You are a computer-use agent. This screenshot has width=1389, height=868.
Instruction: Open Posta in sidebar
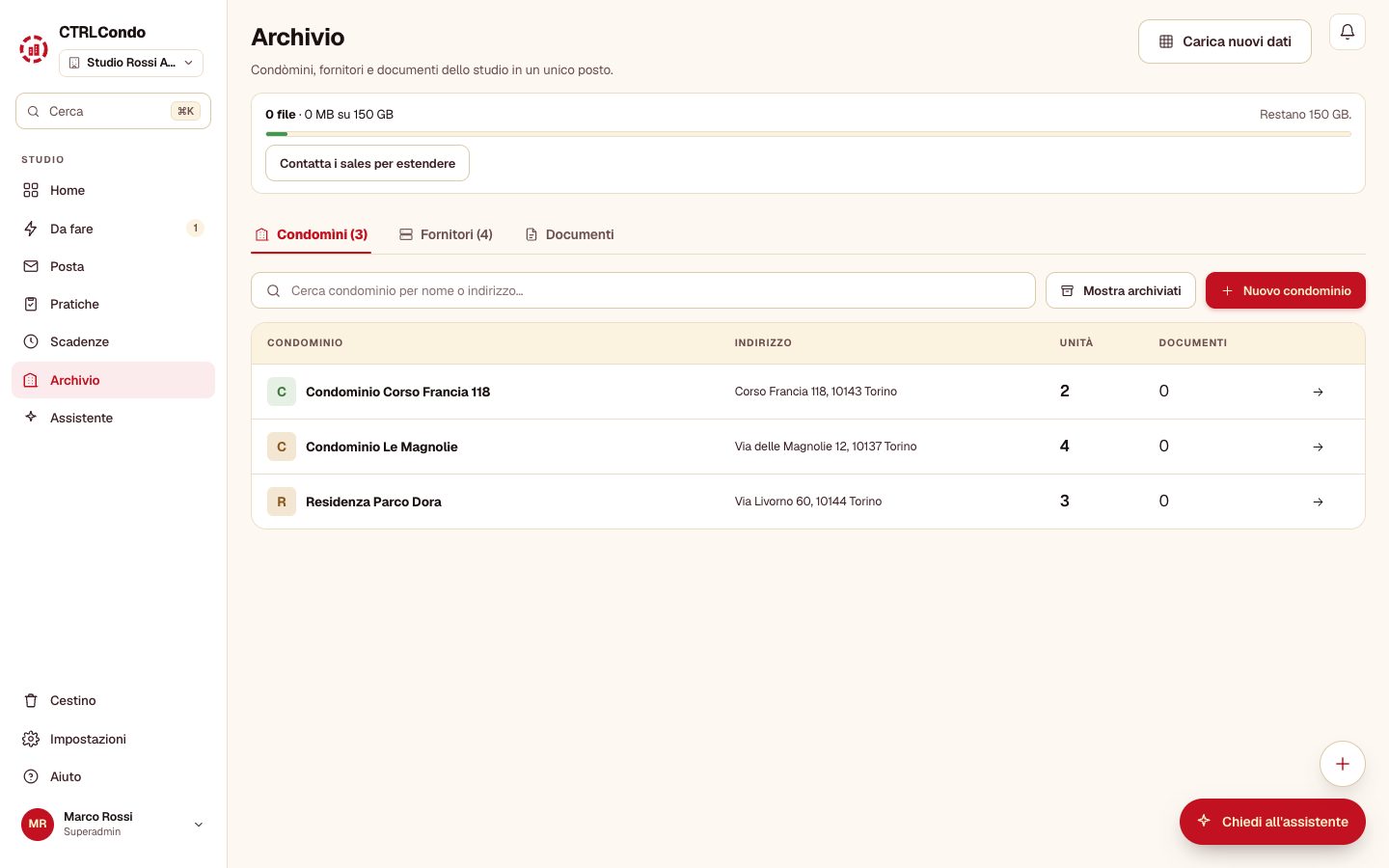[x=113, y=266]
